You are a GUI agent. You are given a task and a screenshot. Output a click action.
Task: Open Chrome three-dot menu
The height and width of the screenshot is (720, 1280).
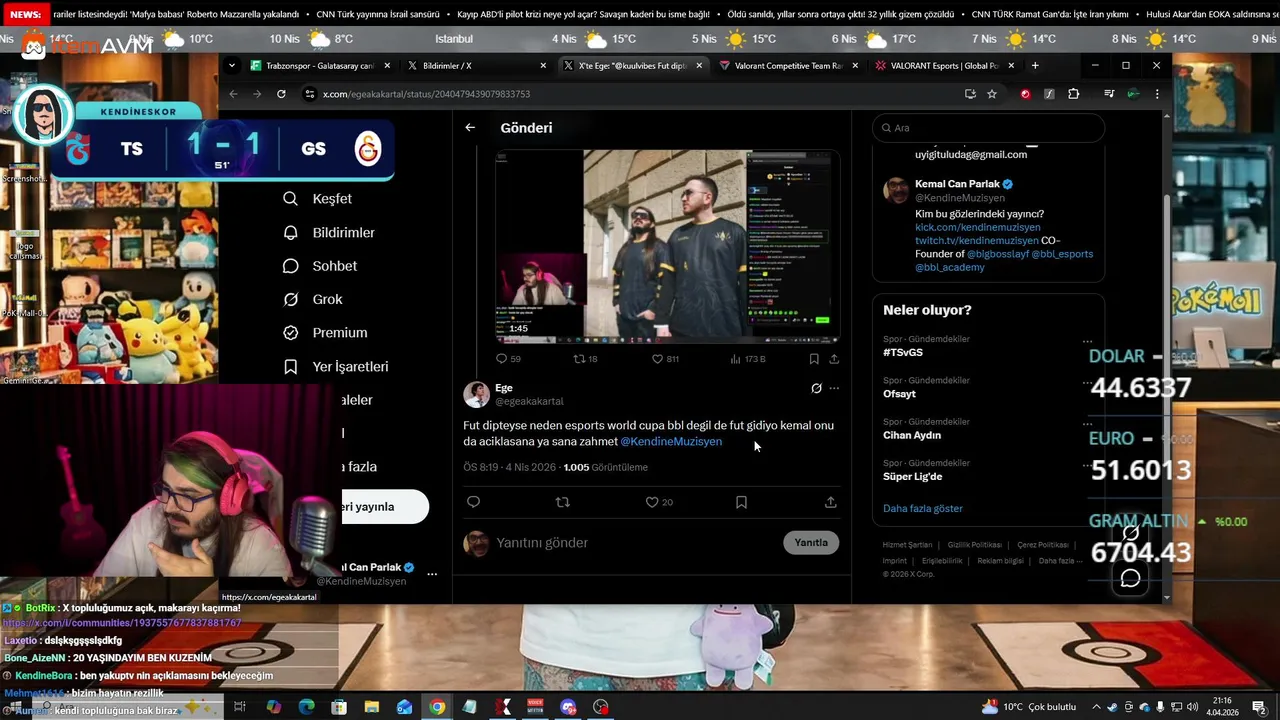click(x=1157, y=94)
